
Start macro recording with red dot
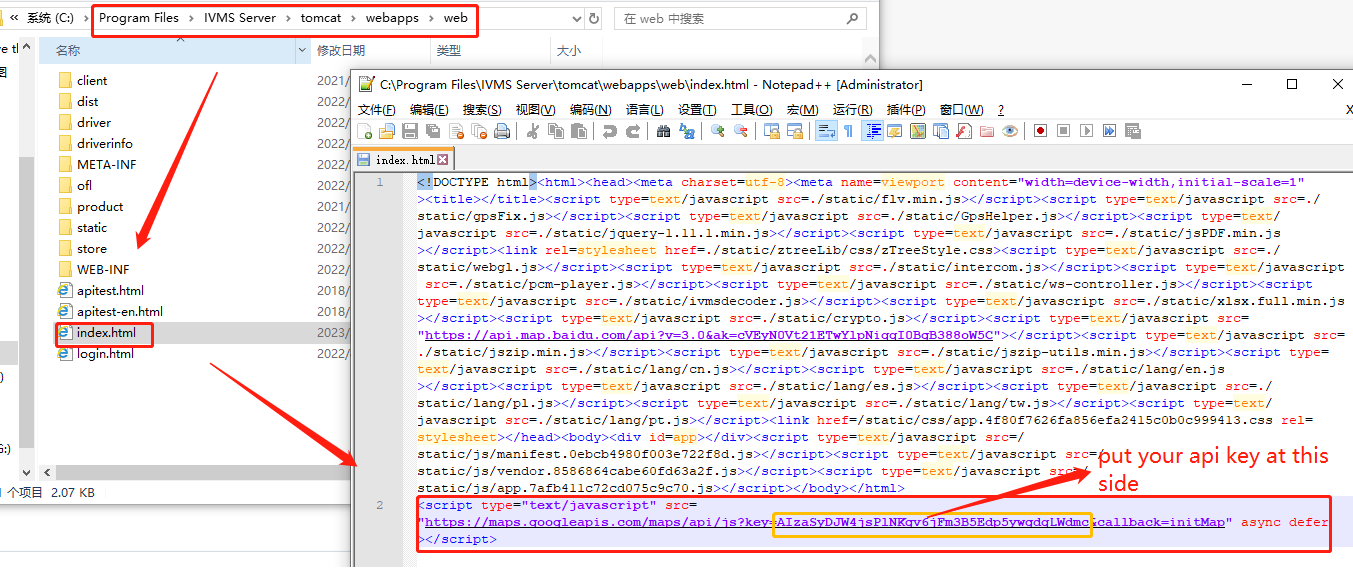1040,131
